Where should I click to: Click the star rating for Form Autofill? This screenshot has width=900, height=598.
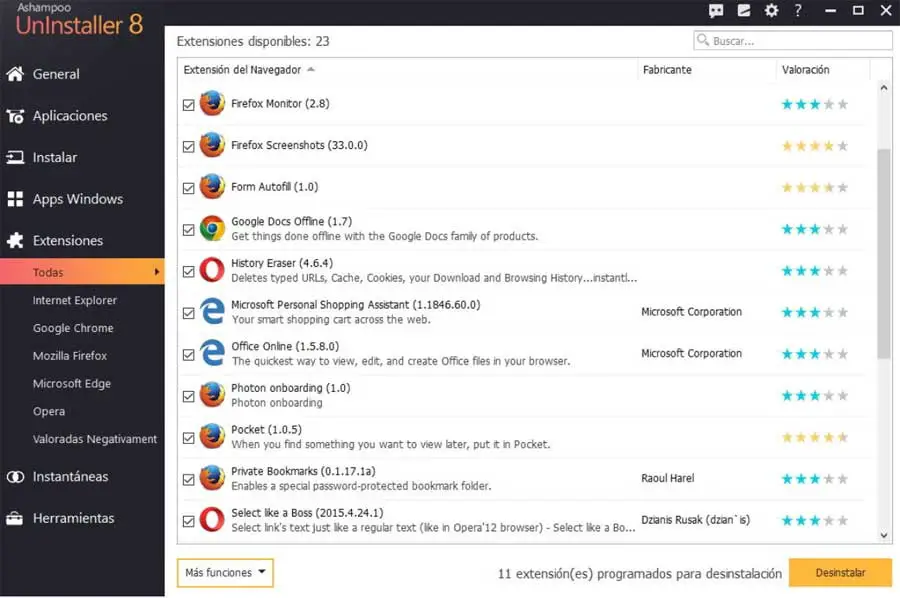click(814, 187)
